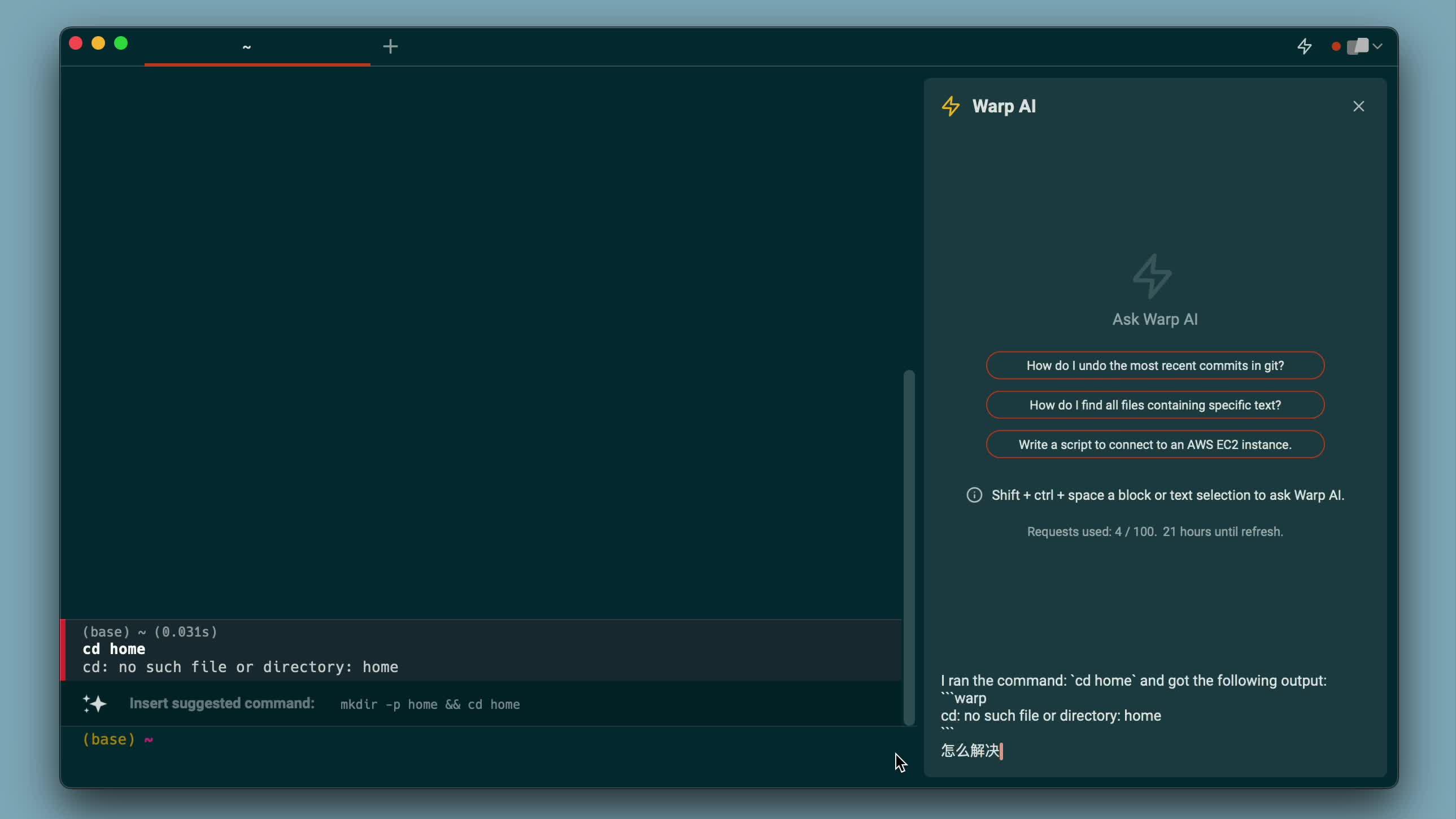Click the terminal vertical scrollbar
Viewport: 1456px width, 819px height.
[909, 547]
